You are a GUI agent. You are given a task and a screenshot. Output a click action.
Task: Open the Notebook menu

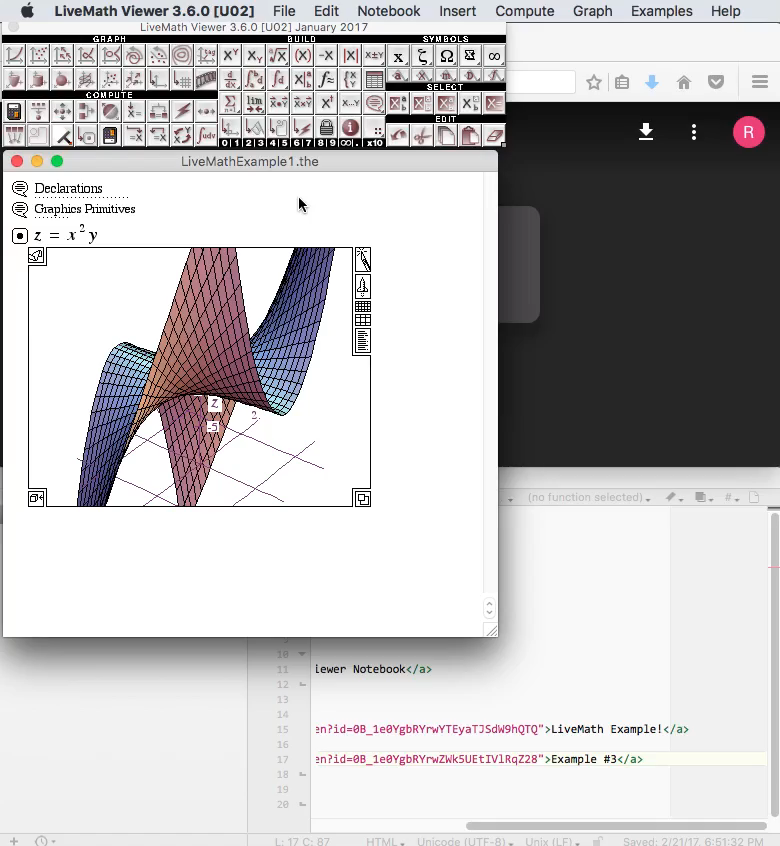click(388, 11)
